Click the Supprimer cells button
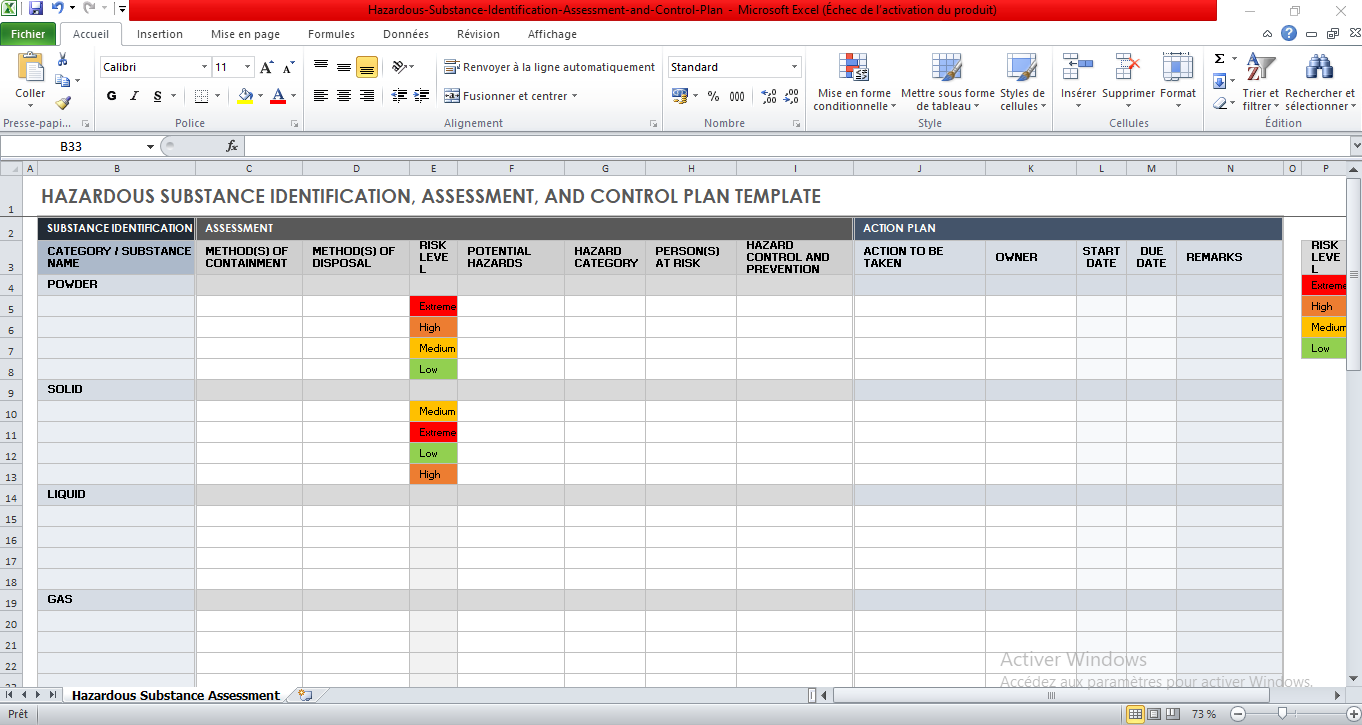This screenshot has height=725, width=1362. [x=1128, y=82]
